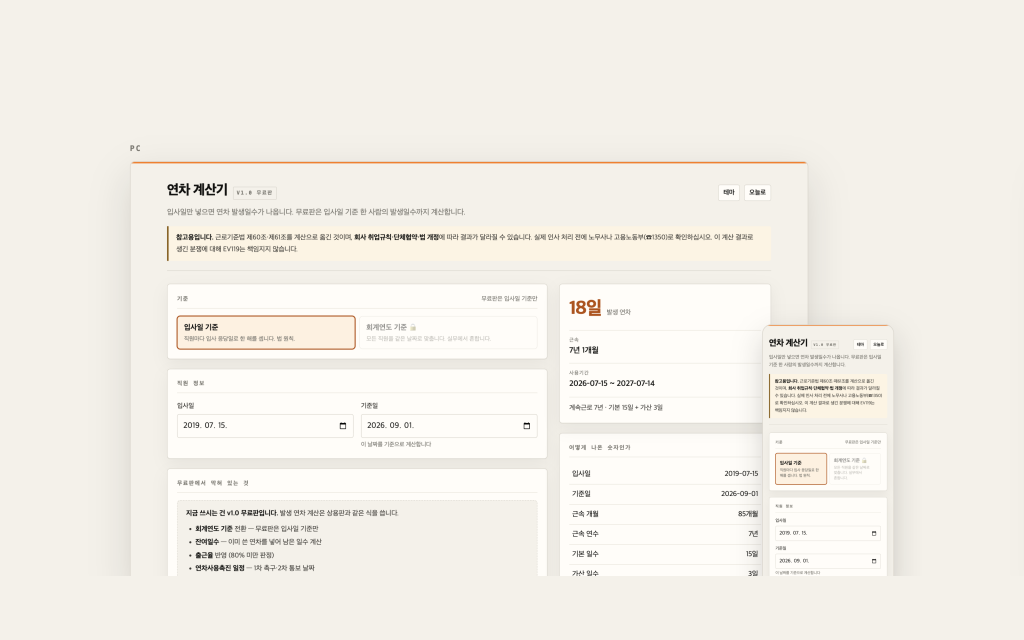Image resolution: width=1024 pixels, height=640 pixels.
Task: Open calendar picker icon in PC 기준일 field
Action: [527, 426]
